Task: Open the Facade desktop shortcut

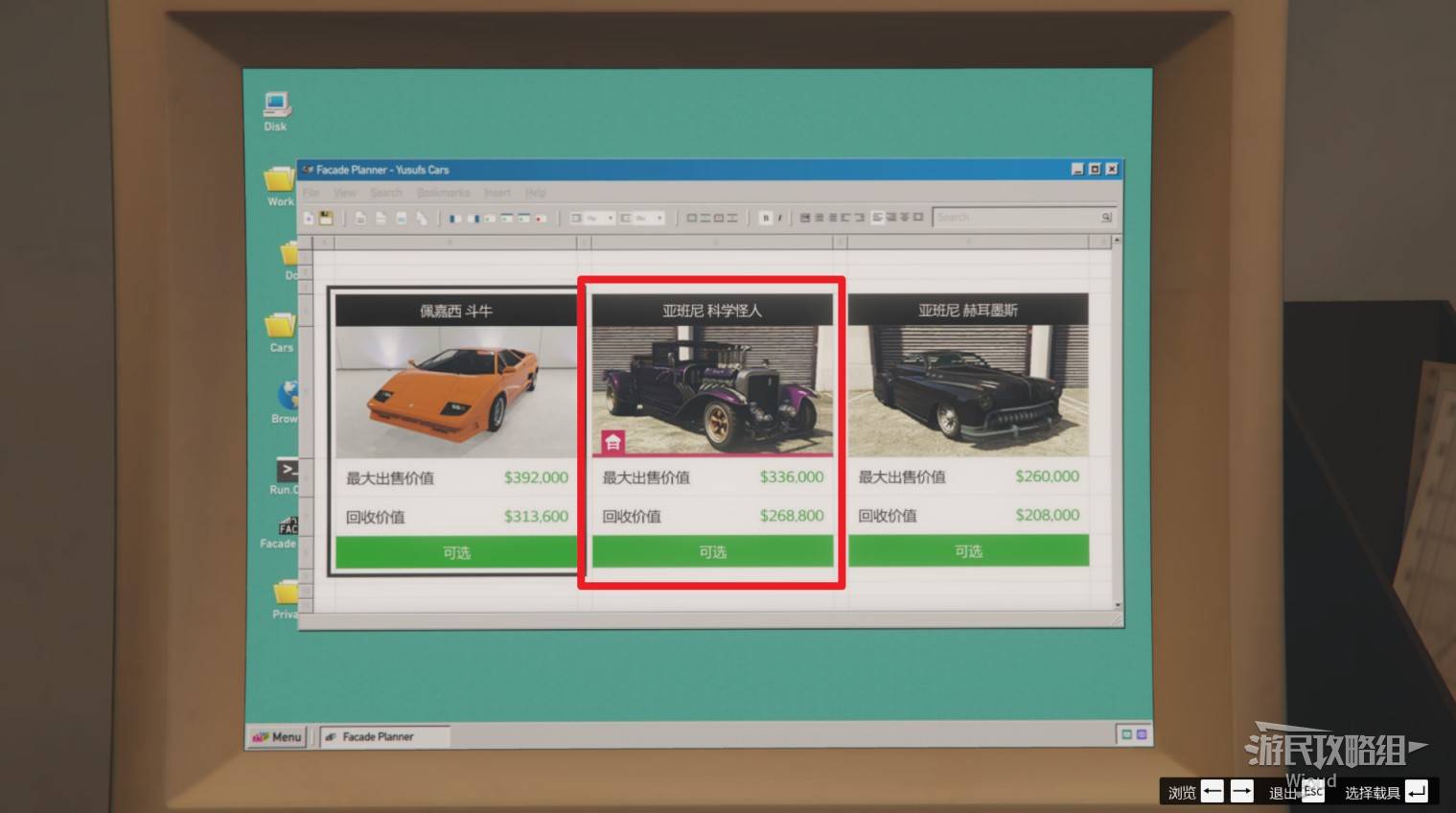Action: coord(280,532)
